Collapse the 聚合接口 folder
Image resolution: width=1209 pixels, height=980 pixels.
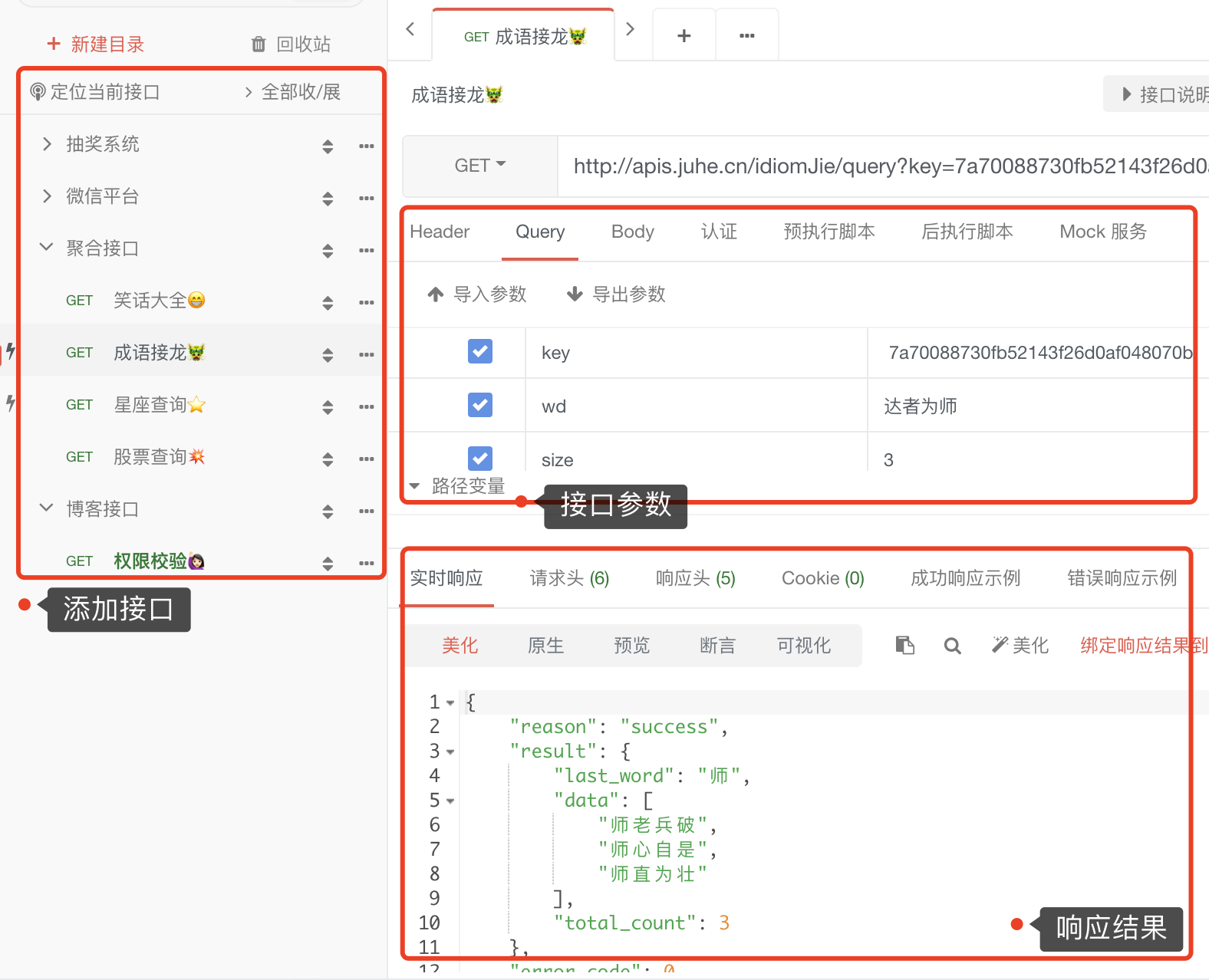coord(46,247)
